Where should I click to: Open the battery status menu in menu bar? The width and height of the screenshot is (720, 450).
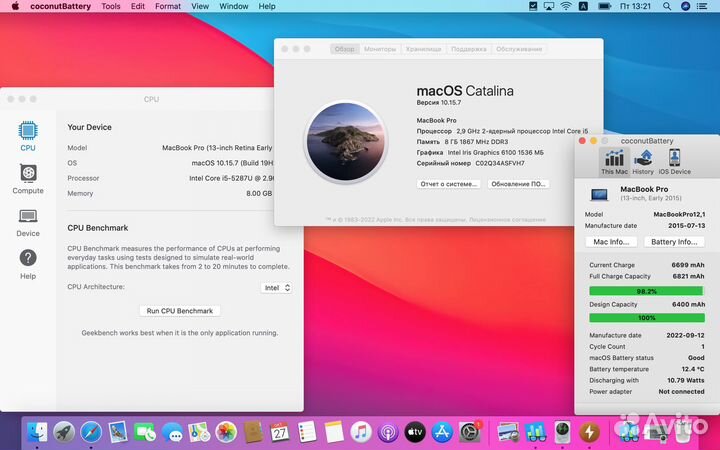pyautogui.click(x=604, y=6)
